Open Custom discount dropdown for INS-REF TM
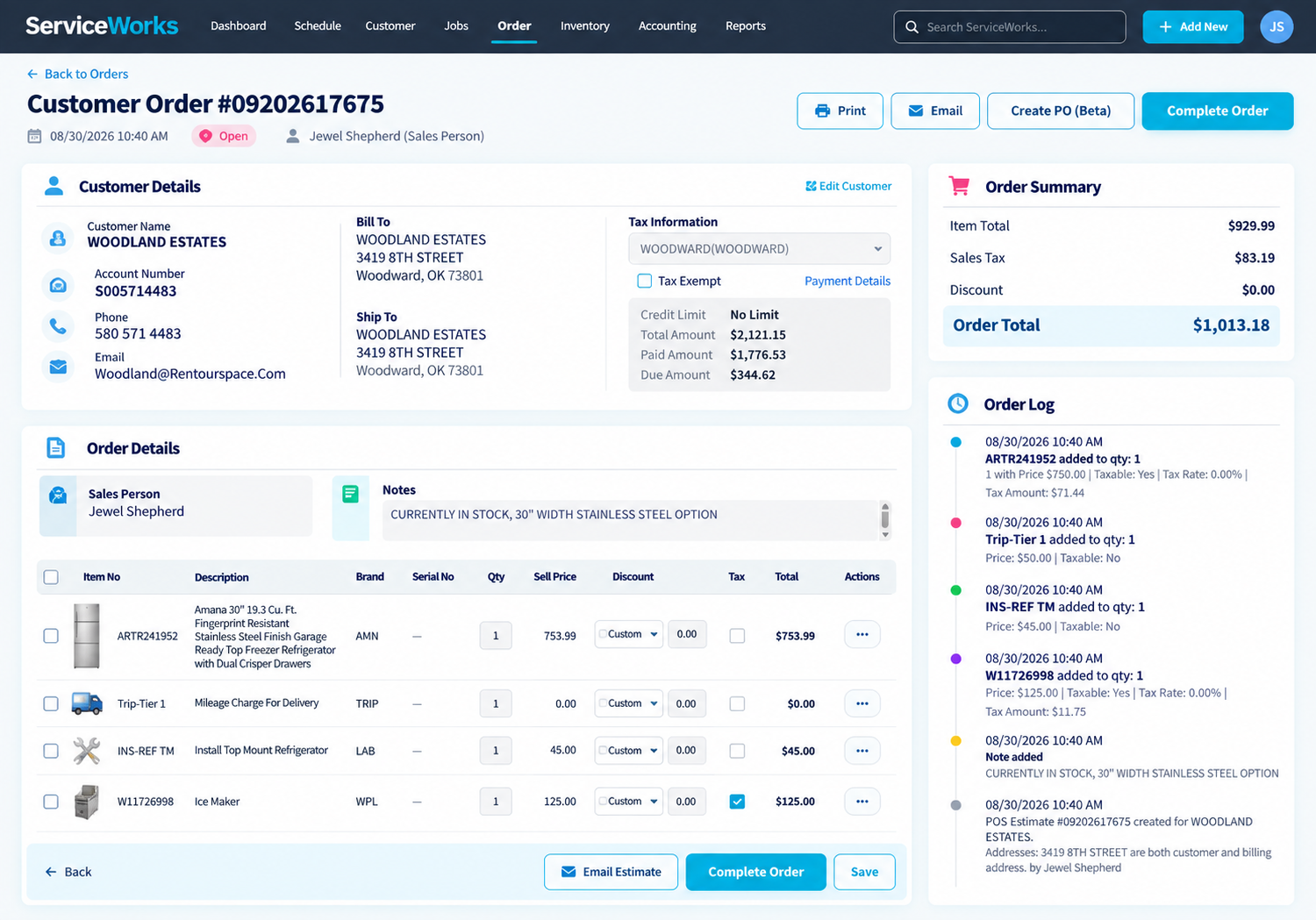1316x920 pixels. pos(628,751)
